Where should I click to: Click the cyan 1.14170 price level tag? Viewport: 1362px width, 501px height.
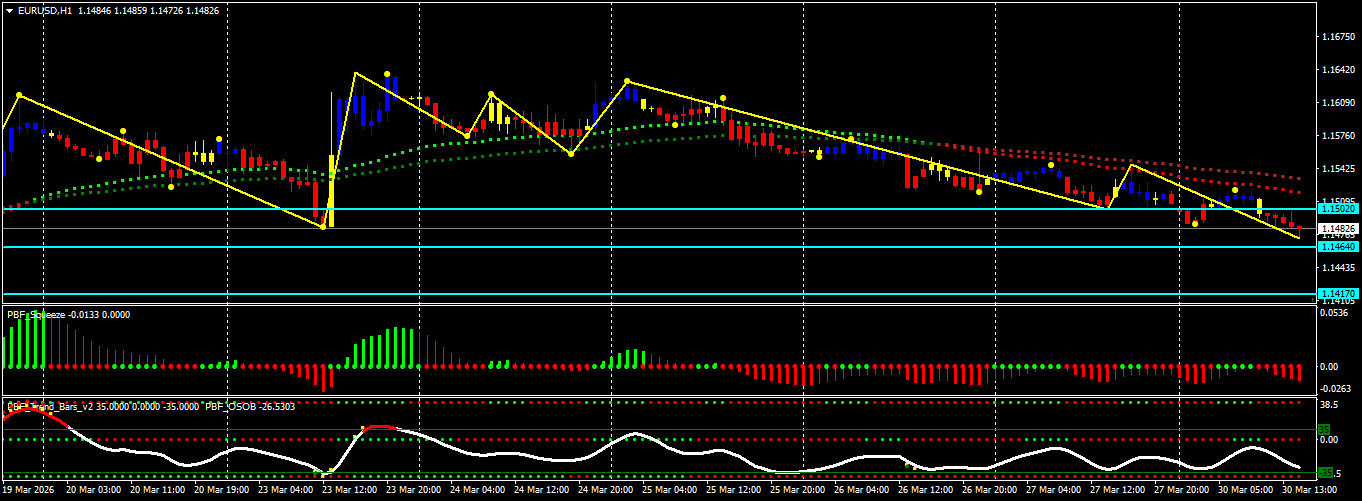[x=1338, y=294]
